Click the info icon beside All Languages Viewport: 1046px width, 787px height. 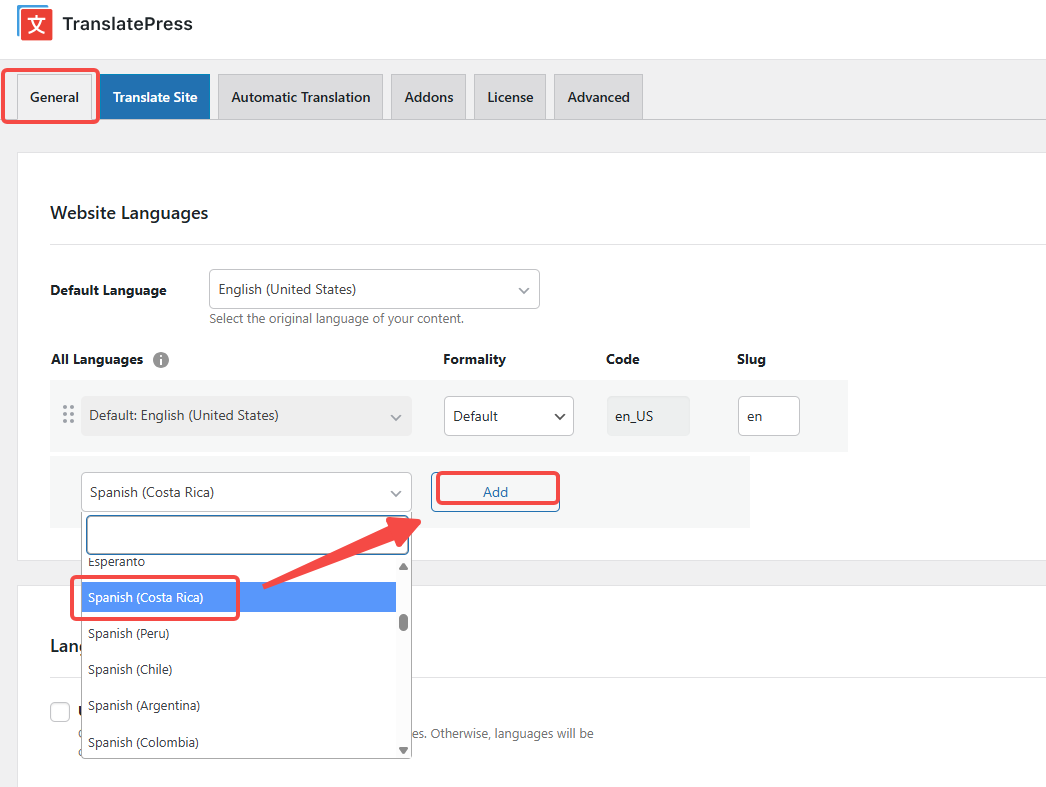pyautogui.click(x=161, y=360)
